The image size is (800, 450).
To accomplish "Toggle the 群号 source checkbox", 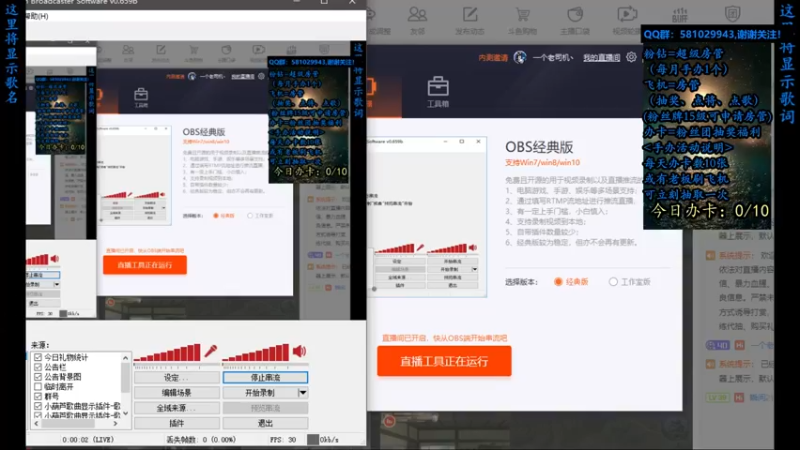I will [38, 396].
